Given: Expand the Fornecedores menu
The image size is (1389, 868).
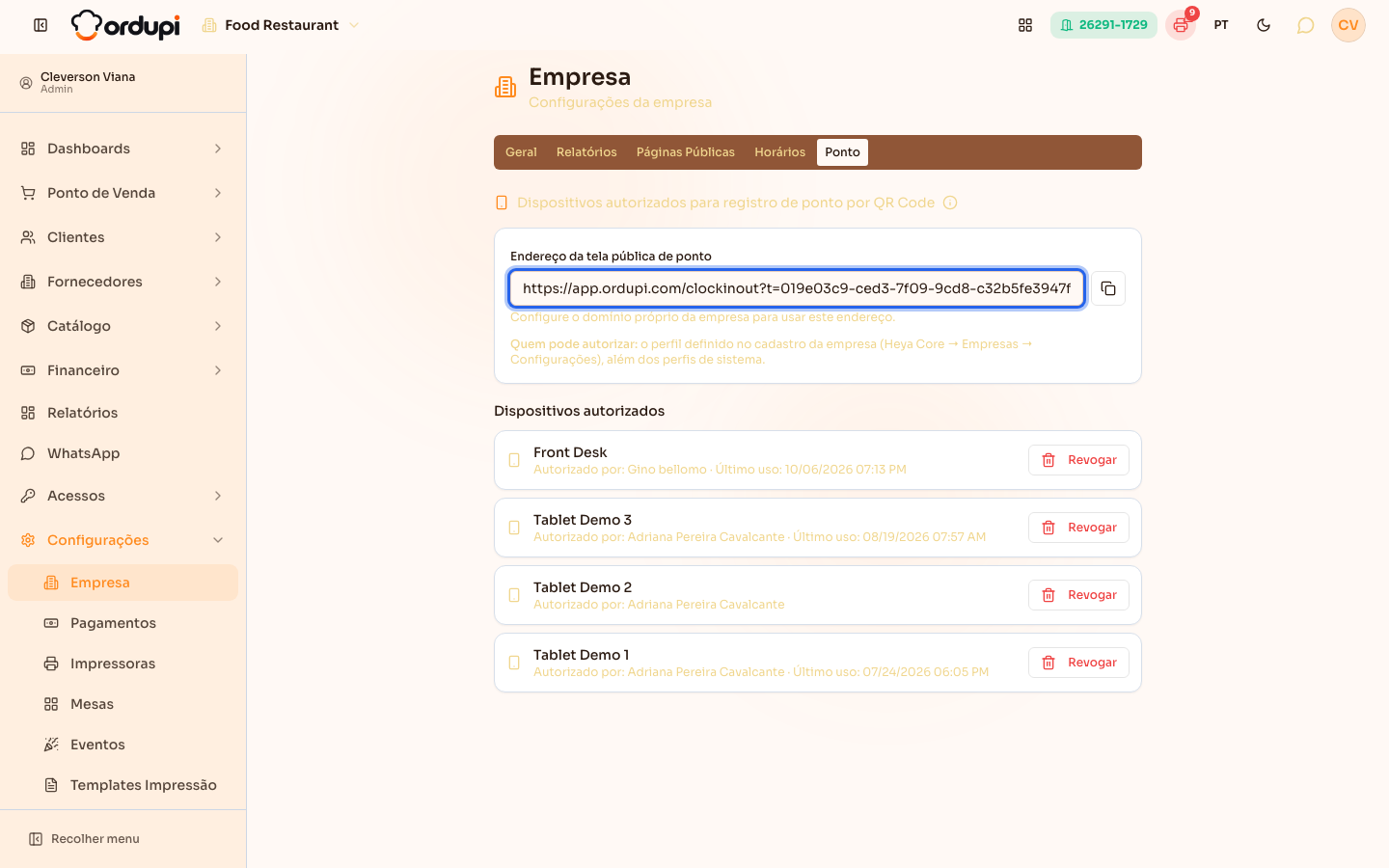Looking at the screenshot, I should pos(123,282).
